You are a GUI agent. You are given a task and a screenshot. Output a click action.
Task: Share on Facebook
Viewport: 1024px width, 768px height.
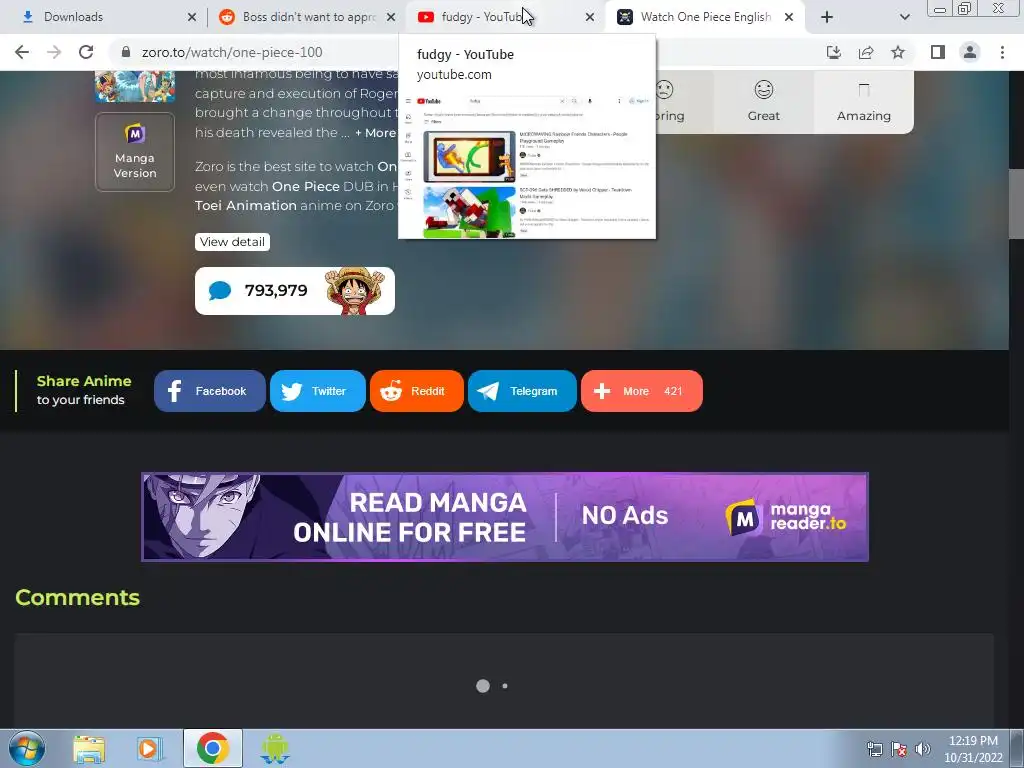pyautogui.click(x=210, y=391)
